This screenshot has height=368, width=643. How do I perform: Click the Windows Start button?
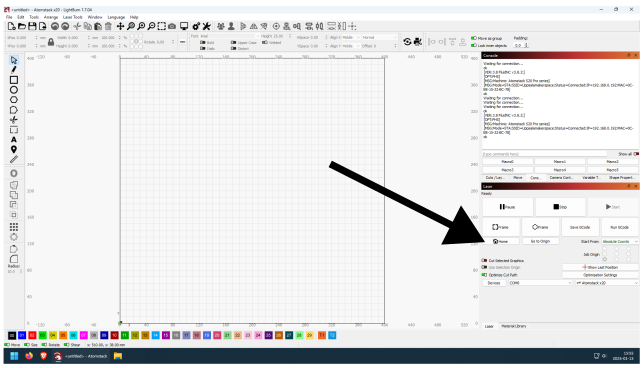[14, 356]
